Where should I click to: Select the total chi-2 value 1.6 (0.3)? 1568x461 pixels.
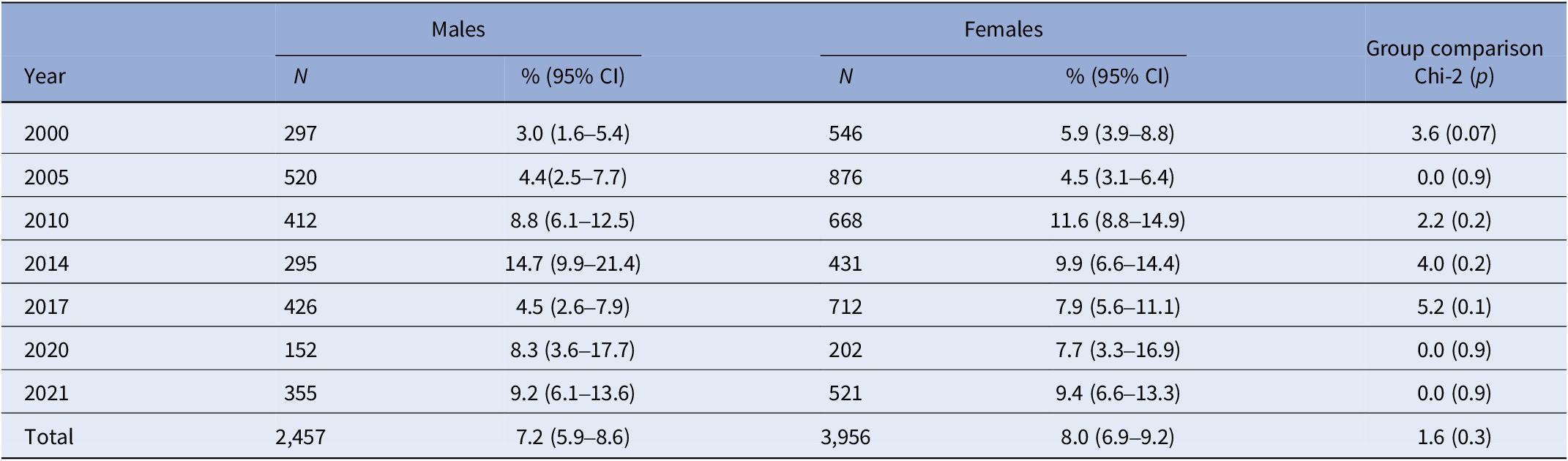coord(1454,437)
